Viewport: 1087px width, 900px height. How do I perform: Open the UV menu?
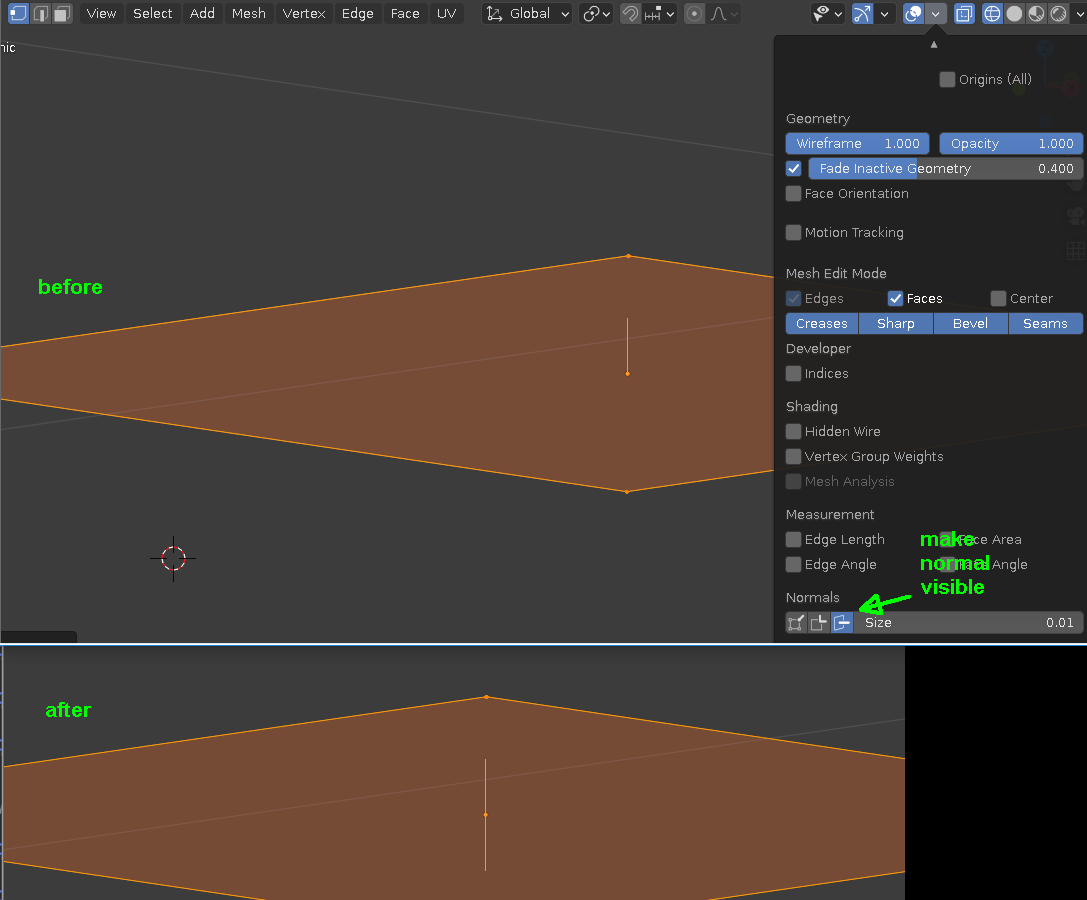click(446, 13)
